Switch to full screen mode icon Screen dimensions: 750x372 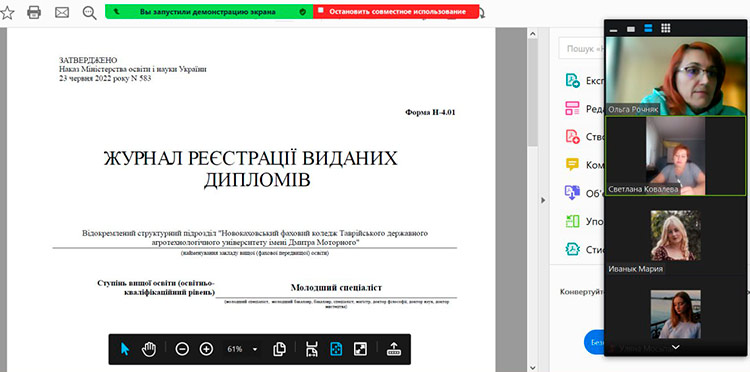click(x=360, y=349)
